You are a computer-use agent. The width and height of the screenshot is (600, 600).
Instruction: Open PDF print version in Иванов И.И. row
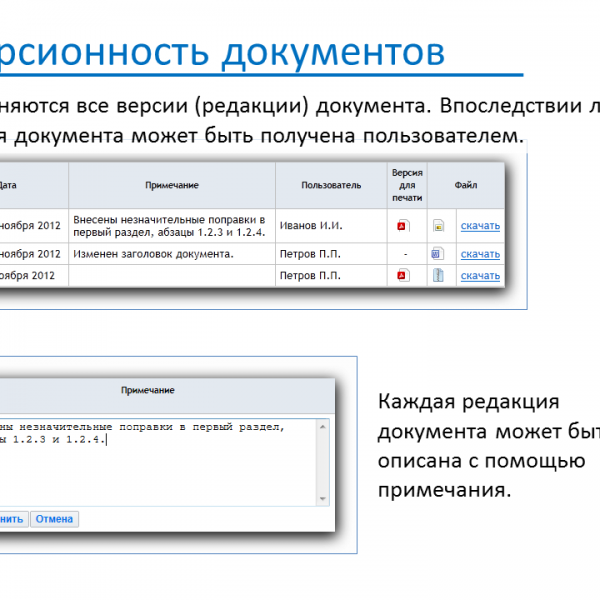pos(403,226)
